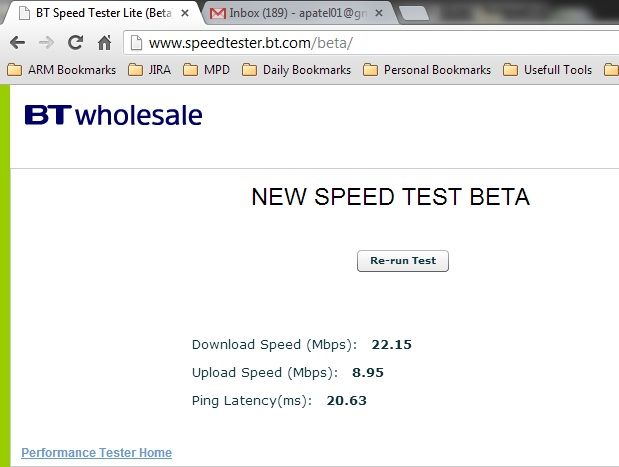This screenshot has width=619, height=467.
Task: Click the Ping Latency(ms) label
Action: point(252,401)
